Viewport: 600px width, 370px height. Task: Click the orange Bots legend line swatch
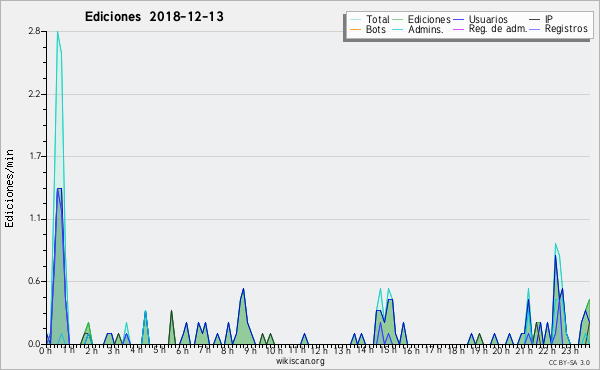355,29
